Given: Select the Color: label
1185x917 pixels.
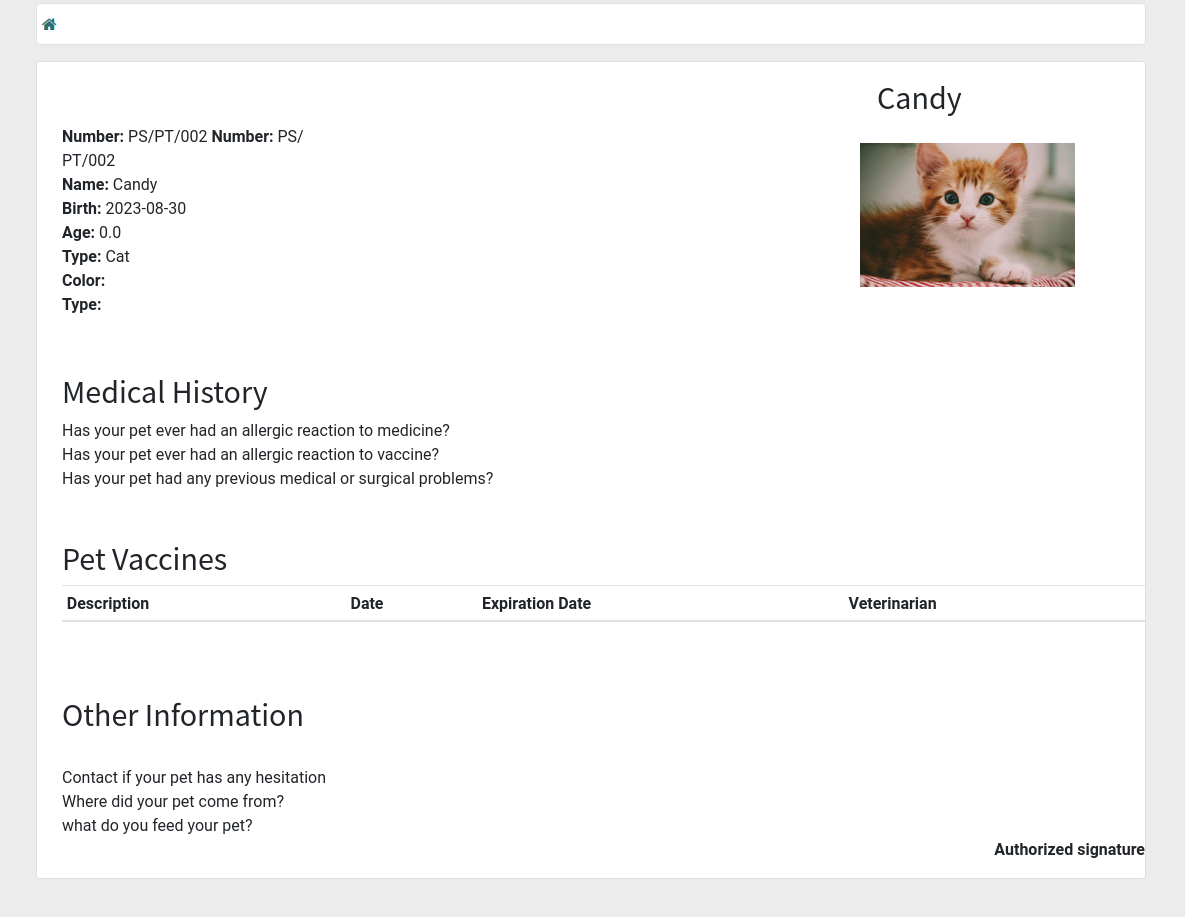Looking at the screenshot, I should click(84, 280).
